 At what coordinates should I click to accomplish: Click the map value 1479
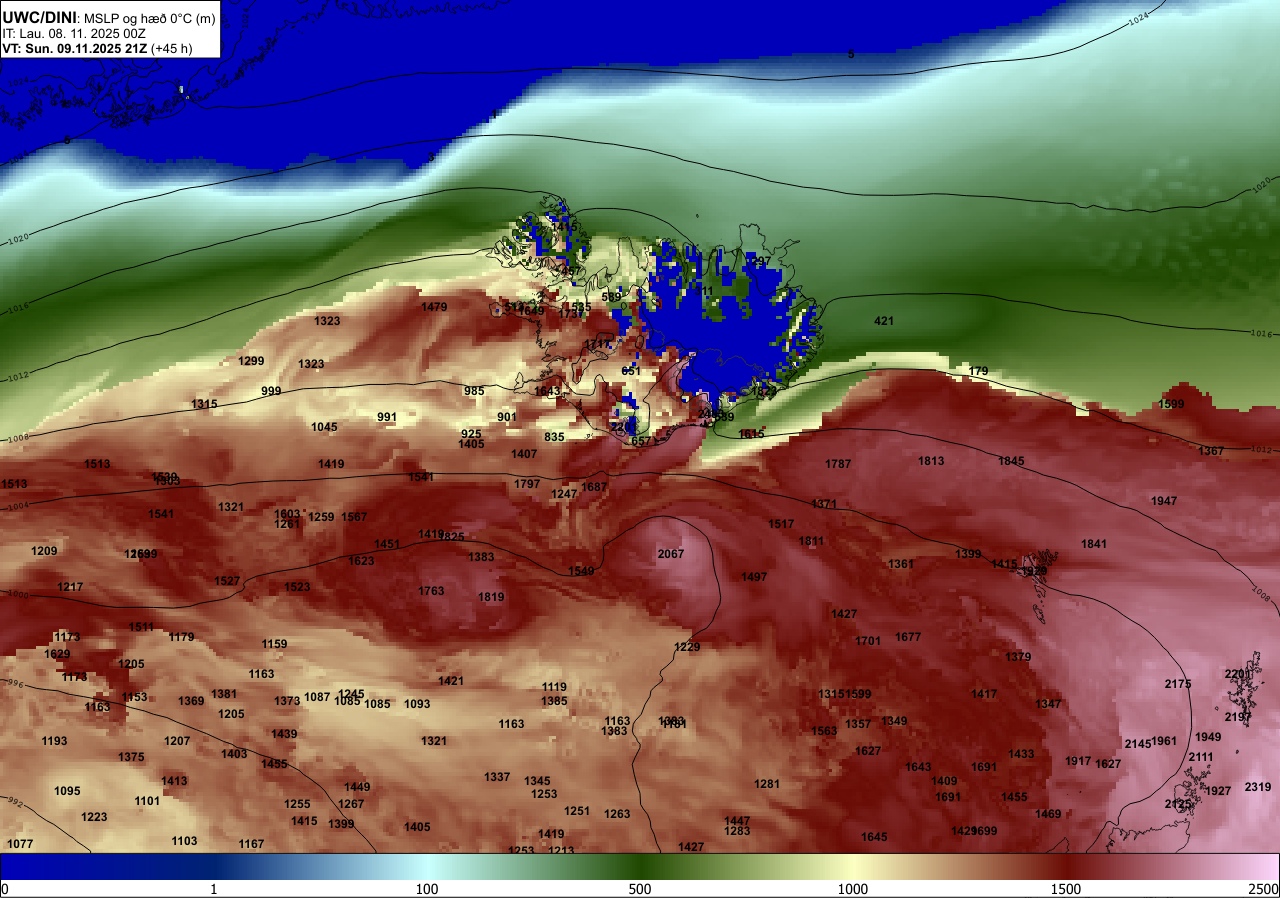tap(434, 307)
